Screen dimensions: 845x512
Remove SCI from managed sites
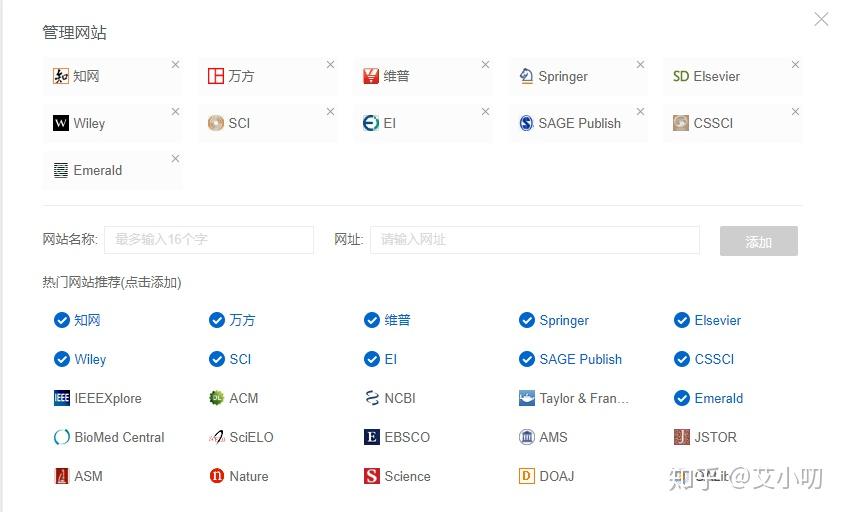pyautogui.click(x=330, y=112)
